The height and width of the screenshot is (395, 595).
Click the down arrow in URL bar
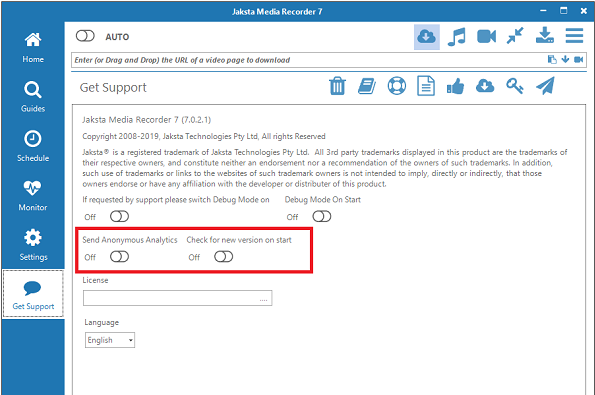coord(565,59)
